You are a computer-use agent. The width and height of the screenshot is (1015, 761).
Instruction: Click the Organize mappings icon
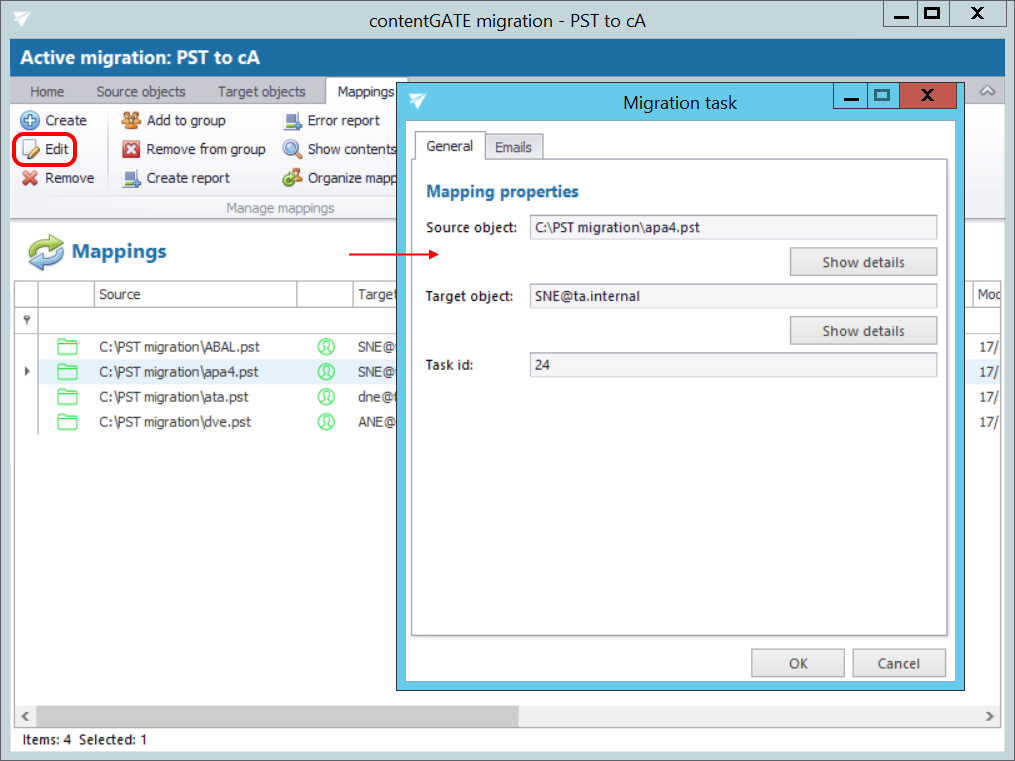click(292, 178)
